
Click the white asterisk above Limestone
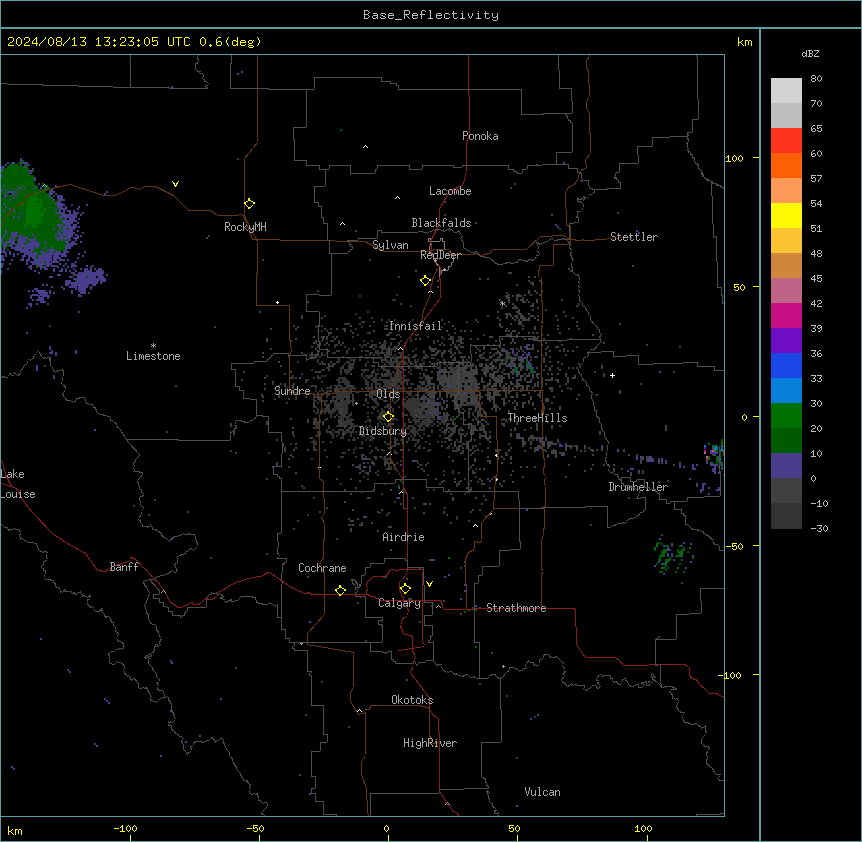pyautogui.click(x=153, y=346)
